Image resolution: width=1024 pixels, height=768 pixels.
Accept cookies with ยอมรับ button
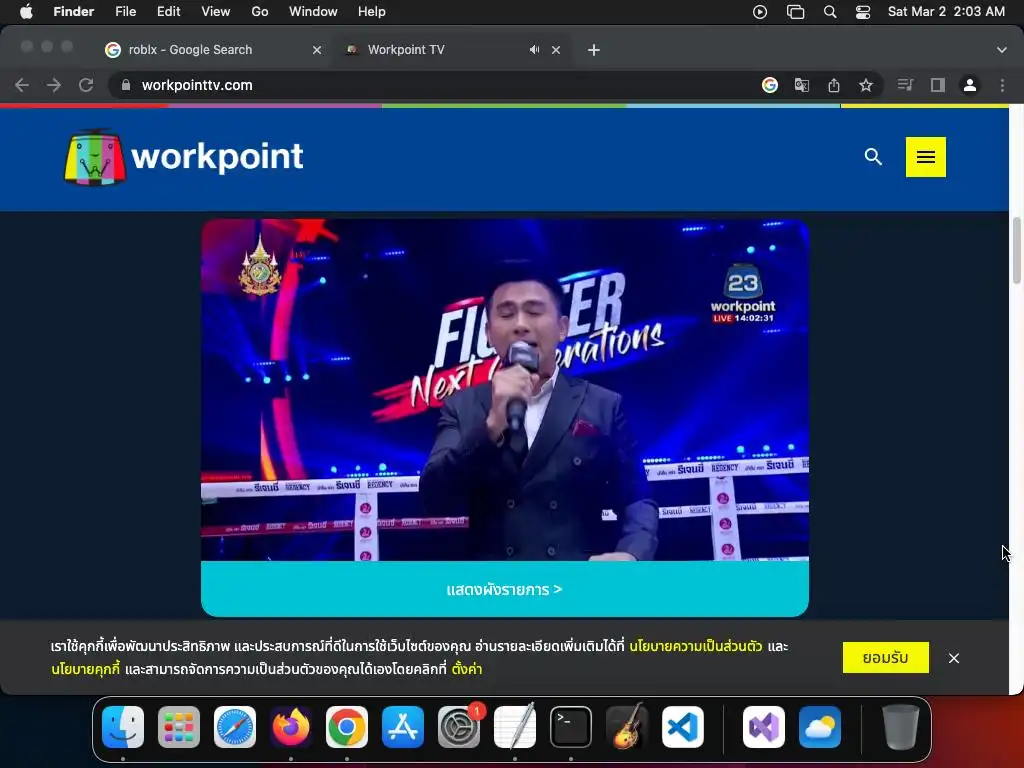(x=886, y=658)
